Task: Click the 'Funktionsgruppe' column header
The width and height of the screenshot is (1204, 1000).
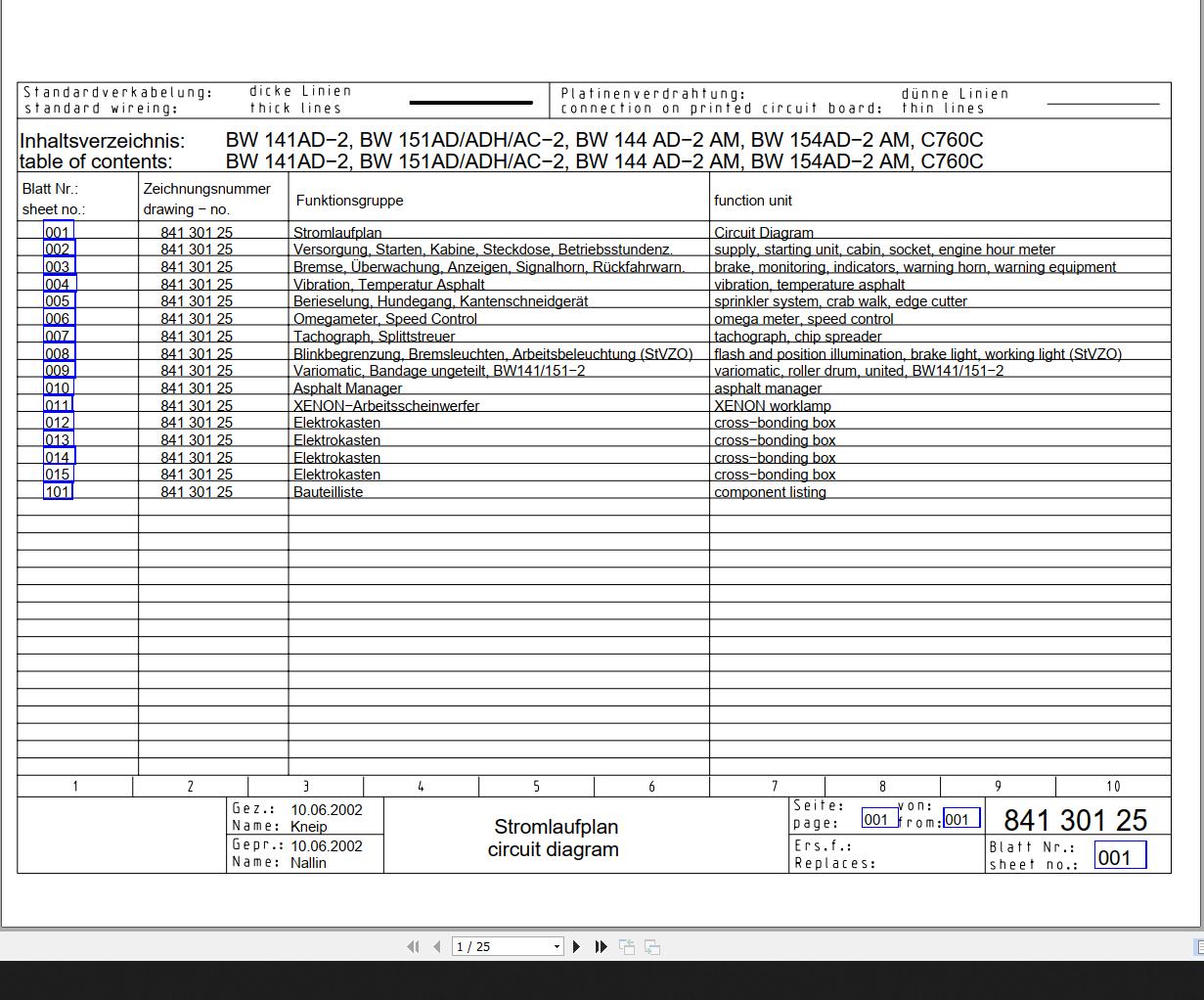Action: click(349, 201)
